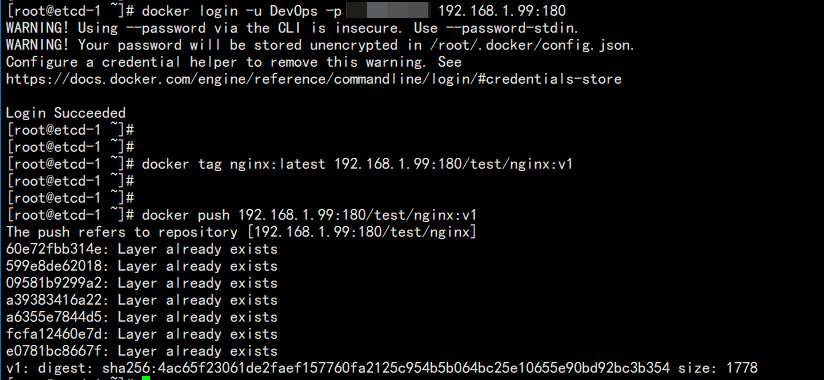Click the repository name in square brackets
824x380 pixels.
(x=362, y=232)
